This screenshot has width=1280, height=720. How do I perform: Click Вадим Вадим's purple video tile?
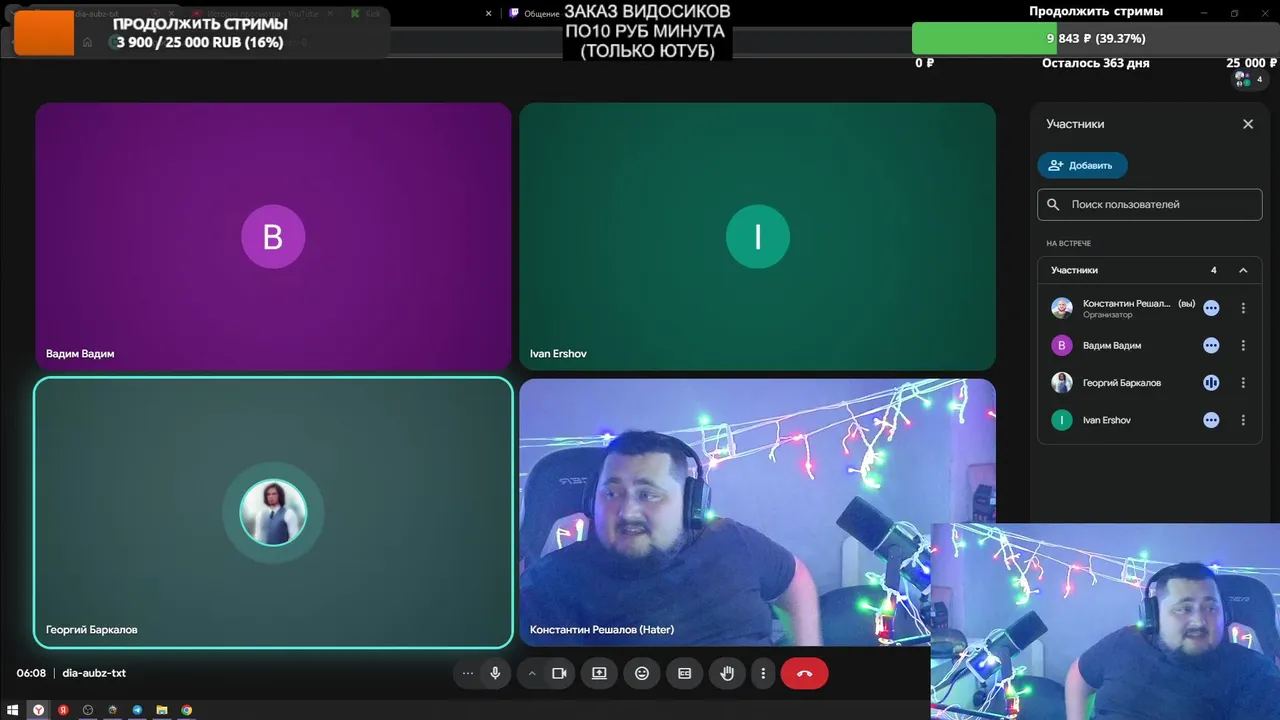click(x=273, y=236)
